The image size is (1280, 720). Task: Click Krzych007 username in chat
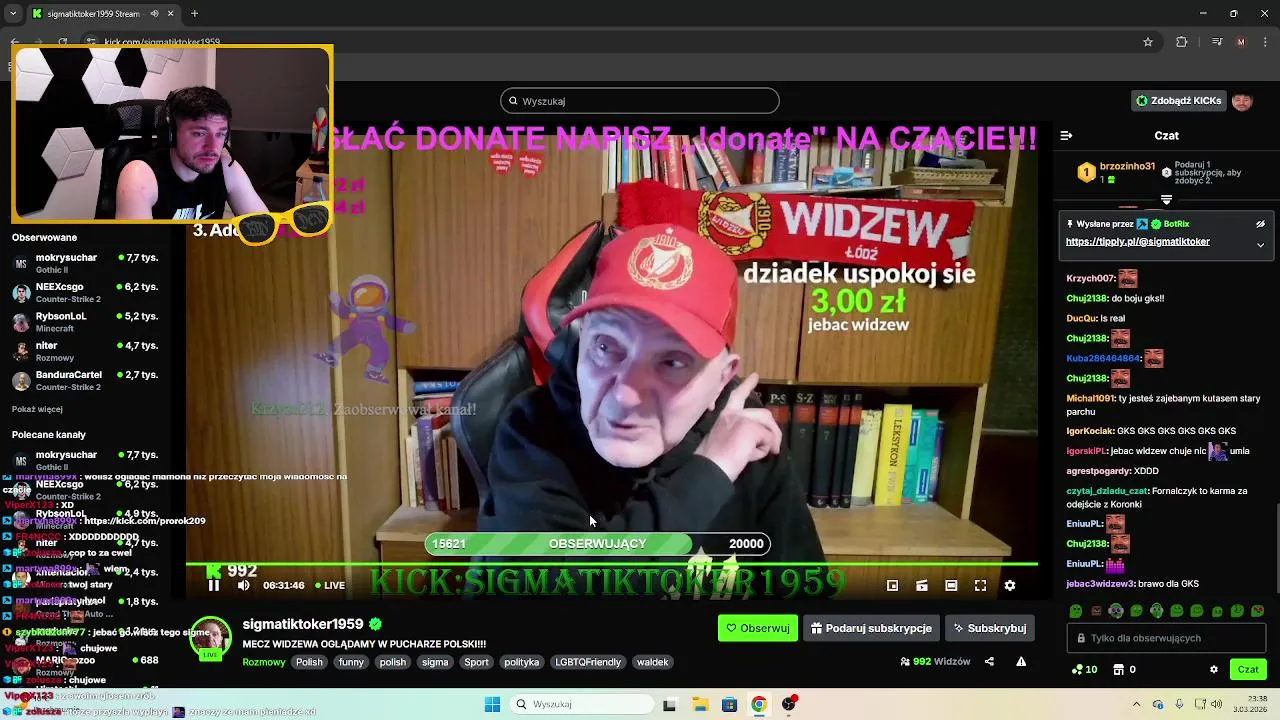tap(1090, 279)
